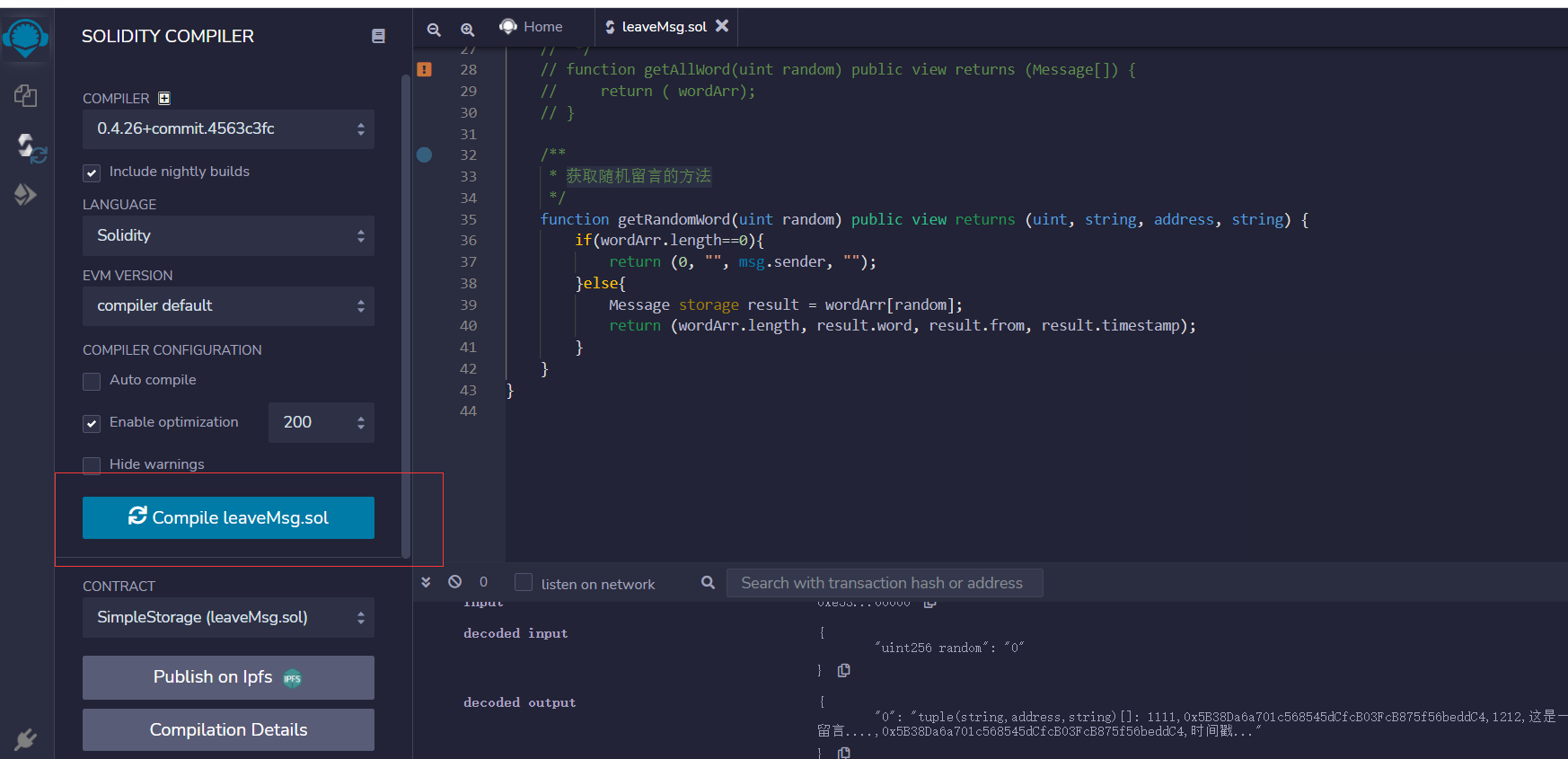Click line number 40 in the gutter
The width and height of the screenshot is (1568, 759).
click(469, 325)
